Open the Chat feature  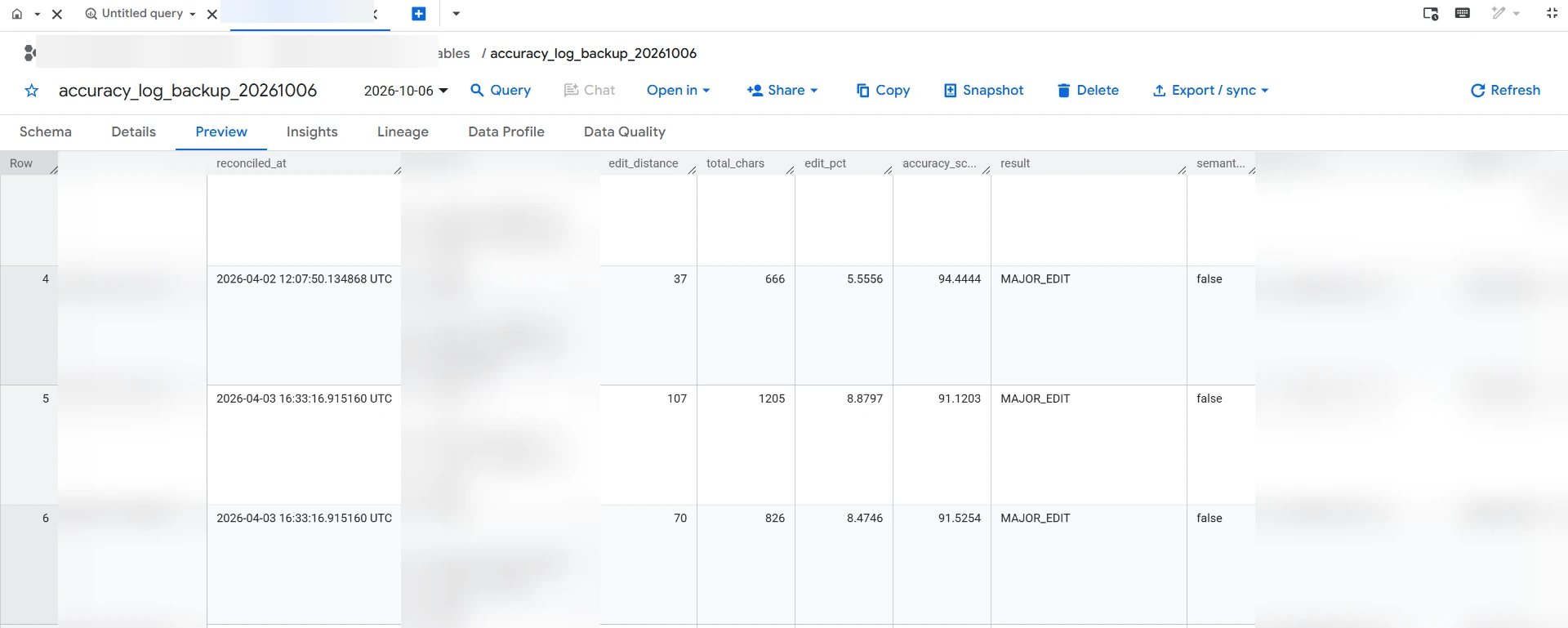(x=590, y=91)
